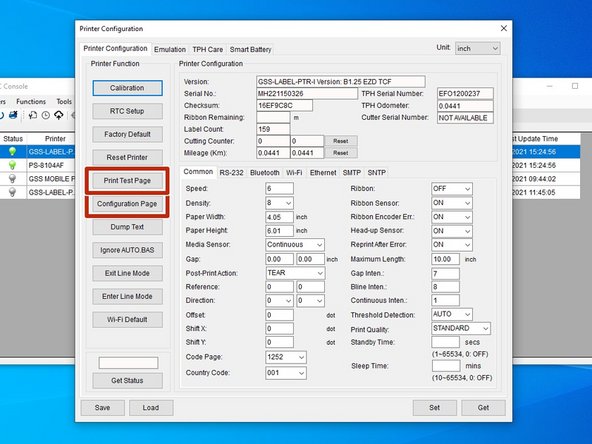Open the Smart Battery tab
Image resolution: width=592 pixels, height=444 pixels.
coord(250,49)
